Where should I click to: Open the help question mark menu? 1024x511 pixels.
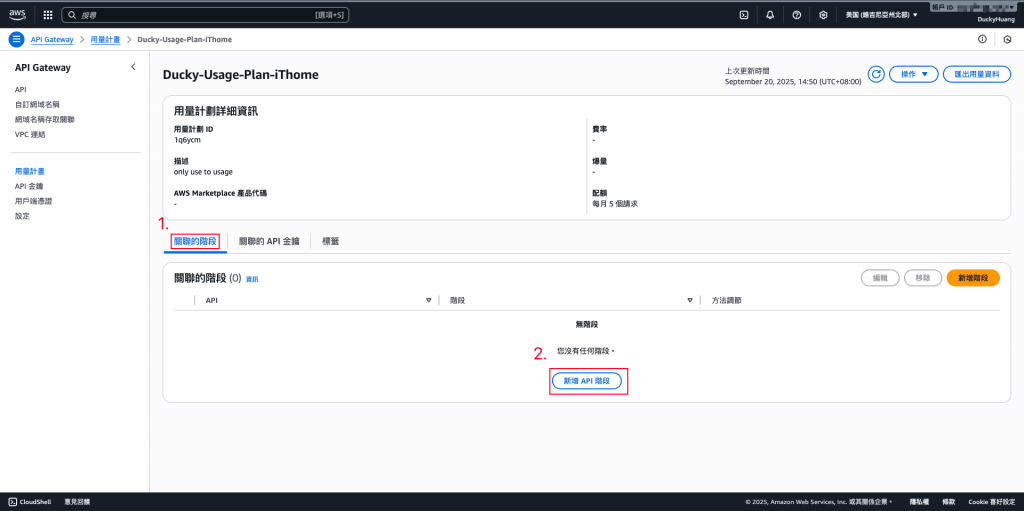(797, 15)
